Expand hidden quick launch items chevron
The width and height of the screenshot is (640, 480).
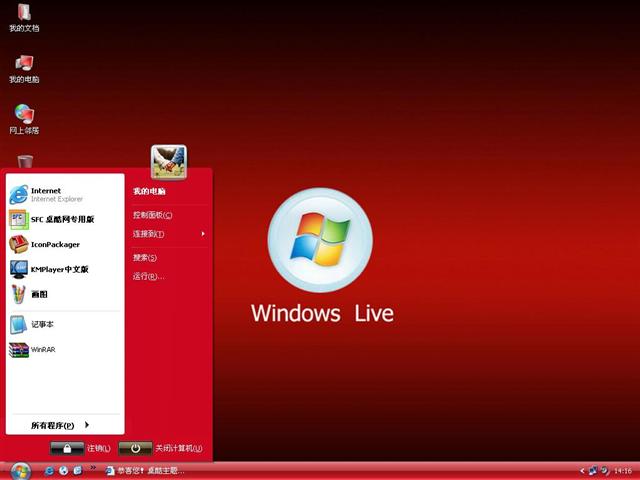(x=93, y=468)
